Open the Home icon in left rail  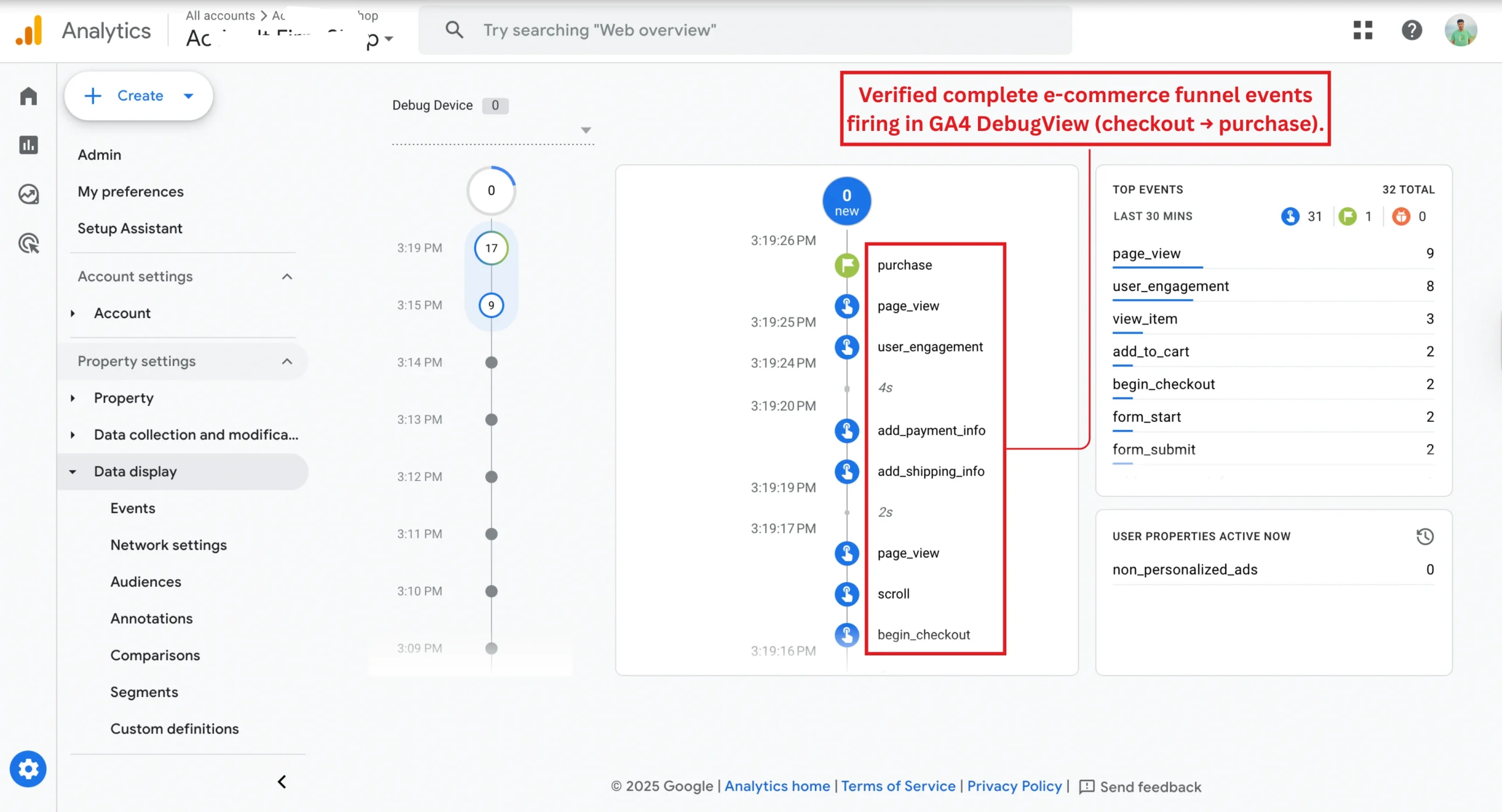[x=28, y=96]
